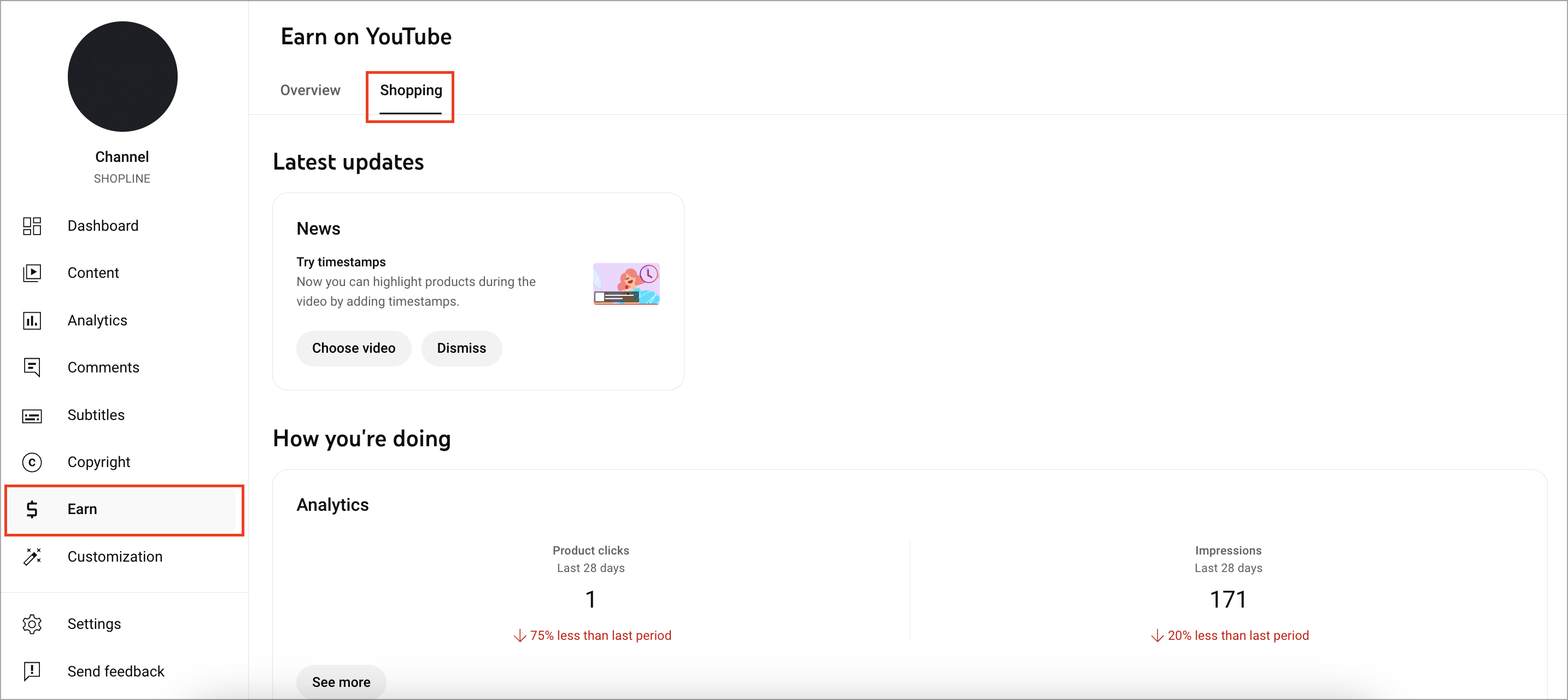Click the channel avatar circle
Viewport: 1568px width, 700px height.
tap(122, 77)
